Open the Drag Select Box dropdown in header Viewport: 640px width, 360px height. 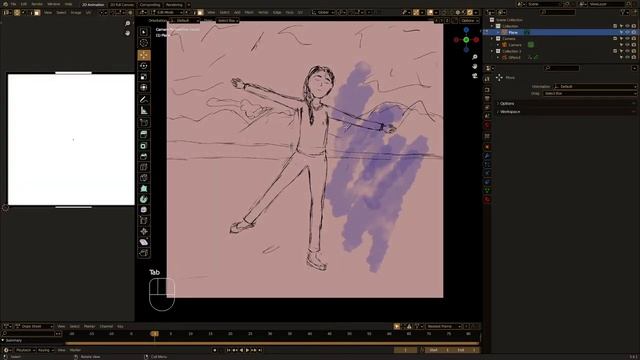228,20
